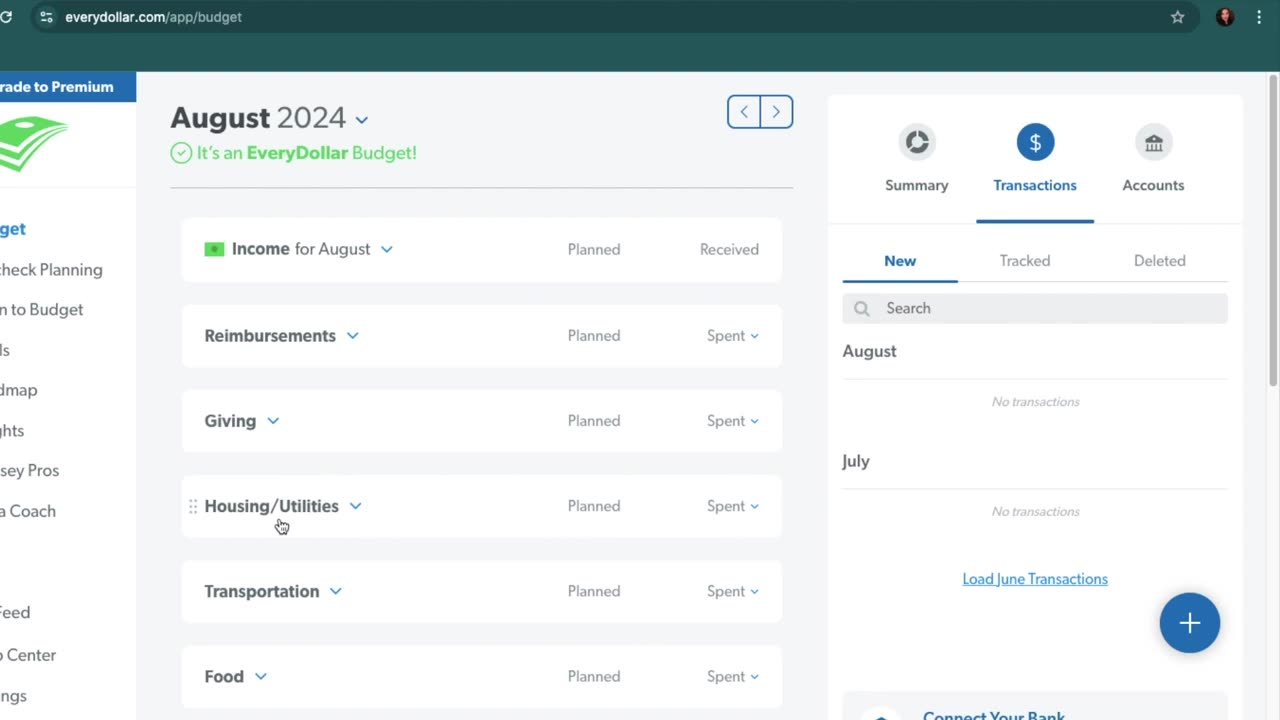The height and width of the screenshot is (720, 1280).
Task: Open Spent dropdown in Food row
Action: (x=733, y=676)
